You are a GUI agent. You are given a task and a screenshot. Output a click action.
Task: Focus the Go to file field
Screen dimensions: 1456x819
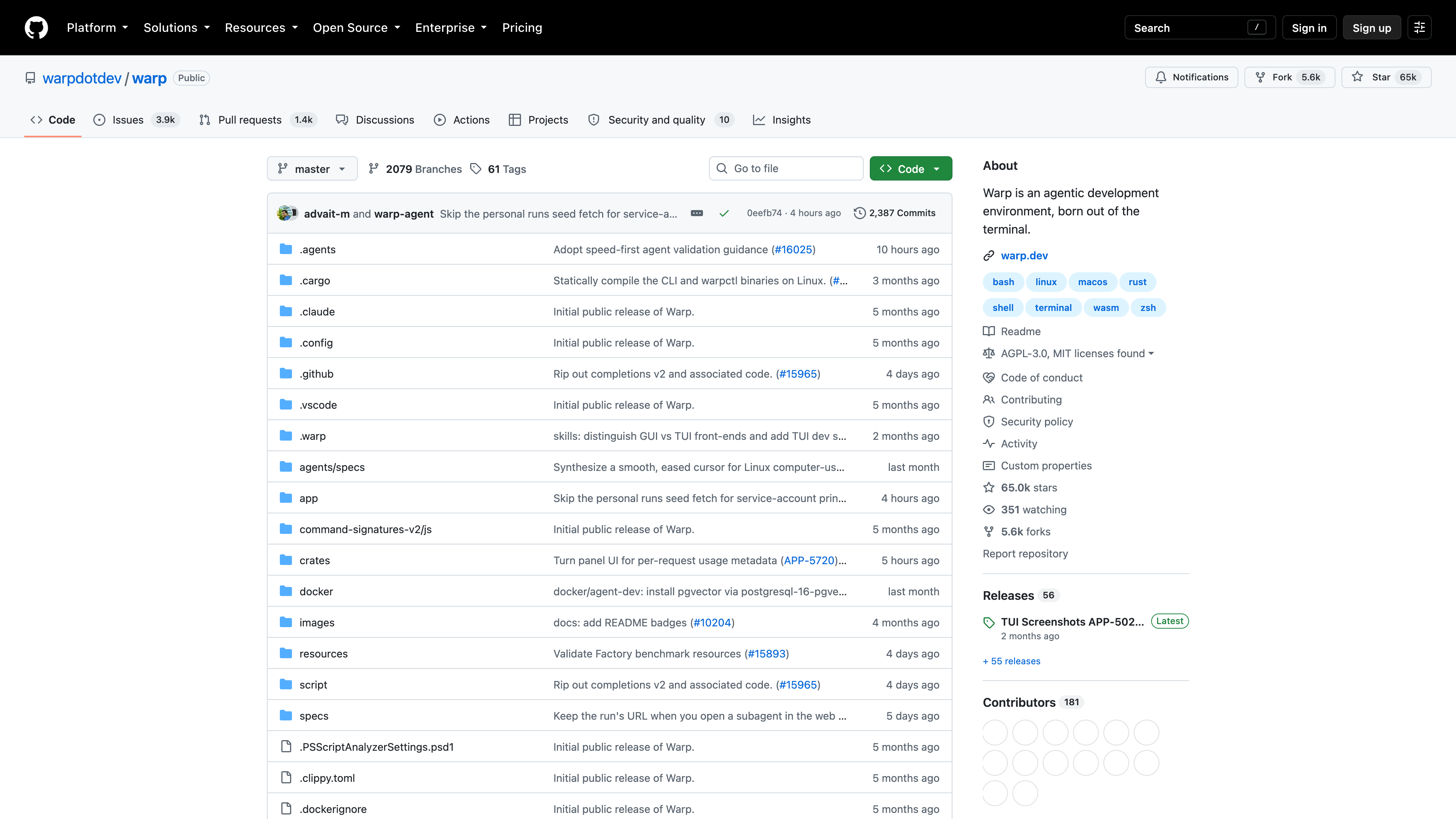786,168
